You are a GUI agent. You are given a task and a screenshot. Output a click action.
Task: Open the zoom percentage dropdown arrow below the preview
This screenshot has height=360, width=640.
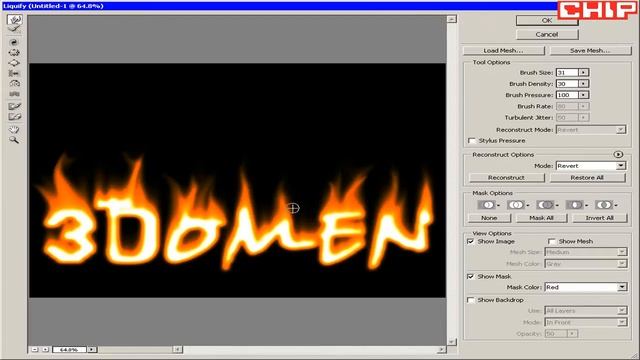coord(92,350)
